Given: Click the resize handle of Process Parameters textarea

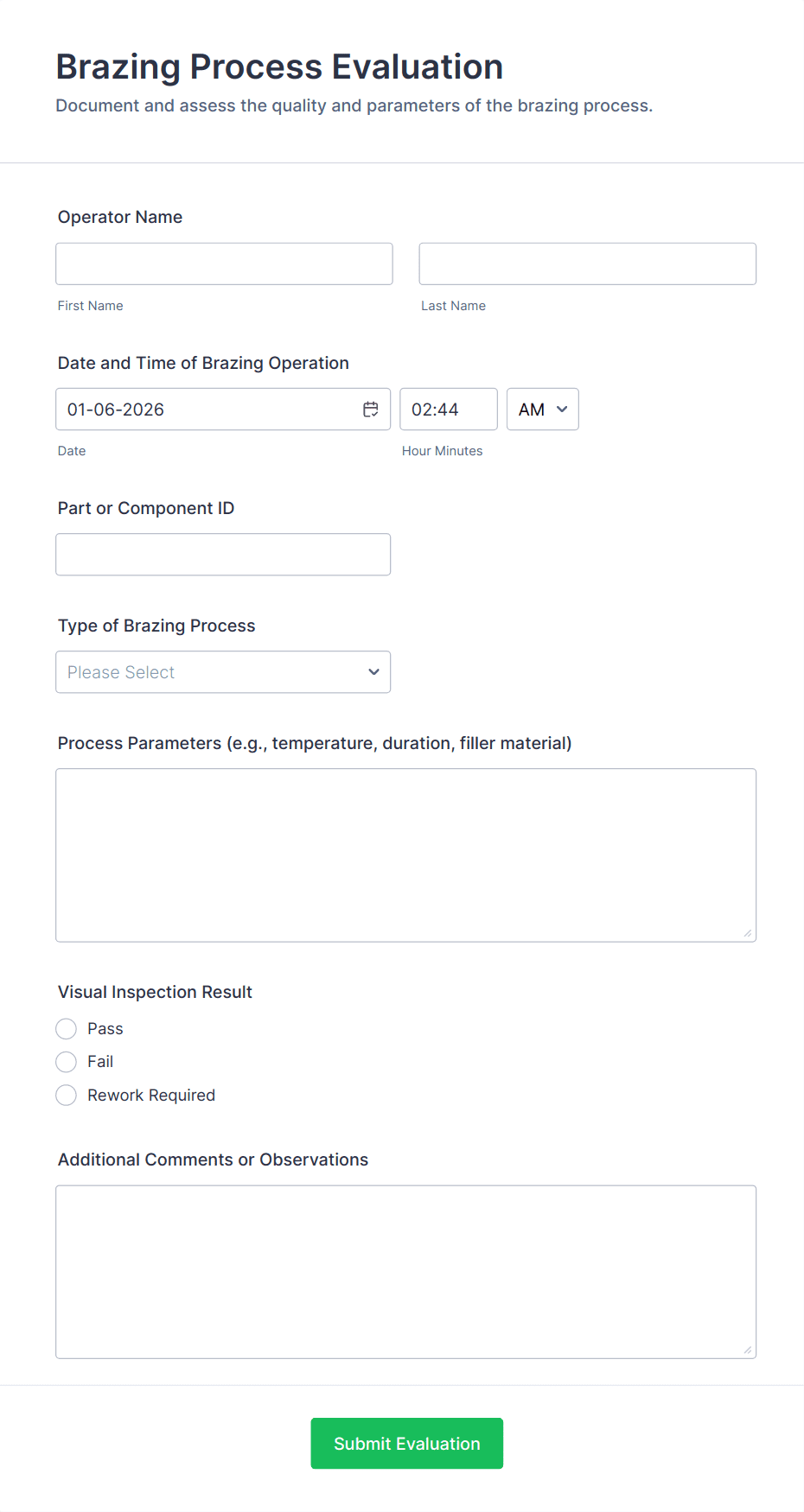Looking at the screenshot, I should click(748, 931).
